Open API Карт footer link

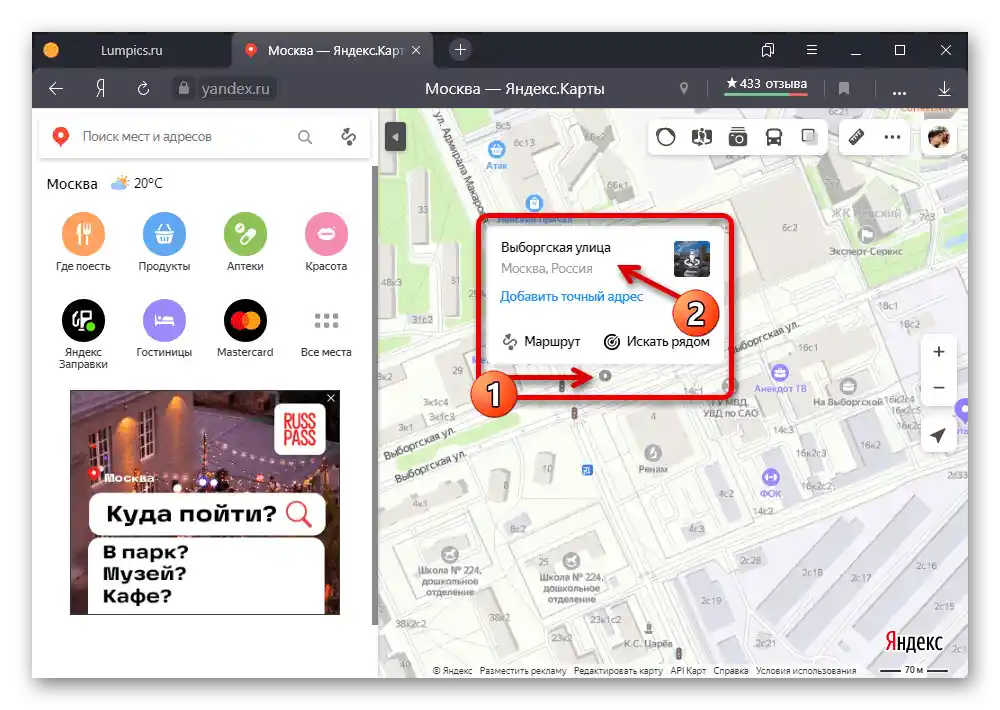688,670
